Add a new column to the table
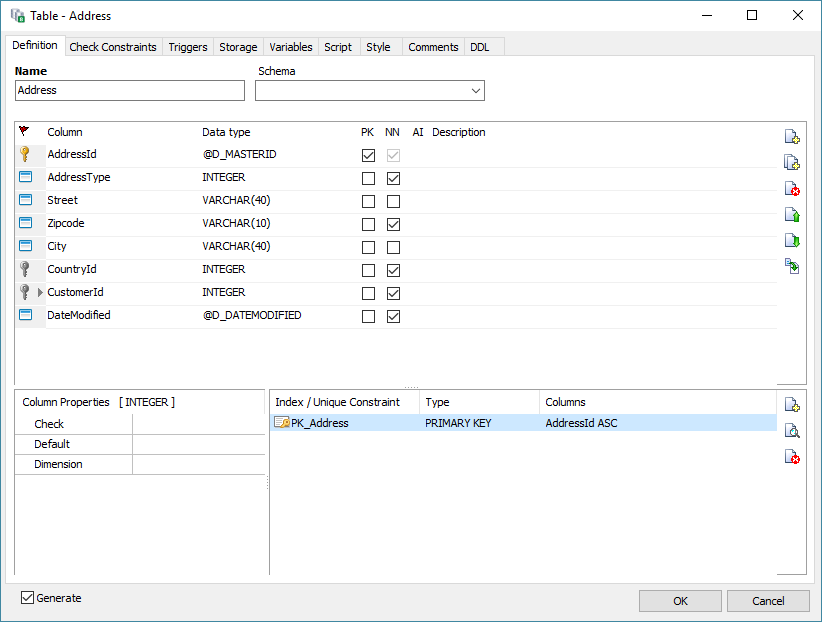The image size is (822, 622). tap(792, 136)
